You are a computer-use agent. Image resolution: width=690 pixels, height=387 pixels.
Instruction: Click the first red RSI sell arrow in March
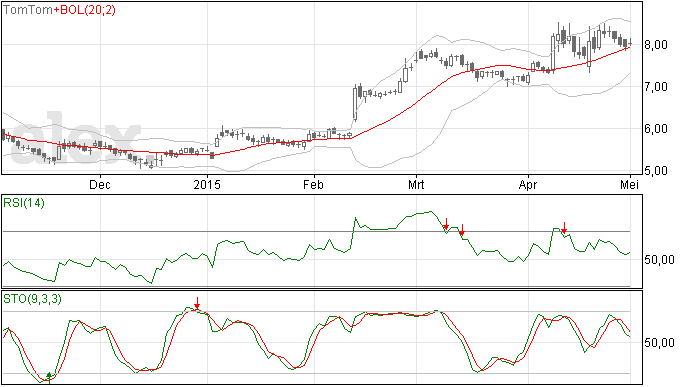(446, 224)
